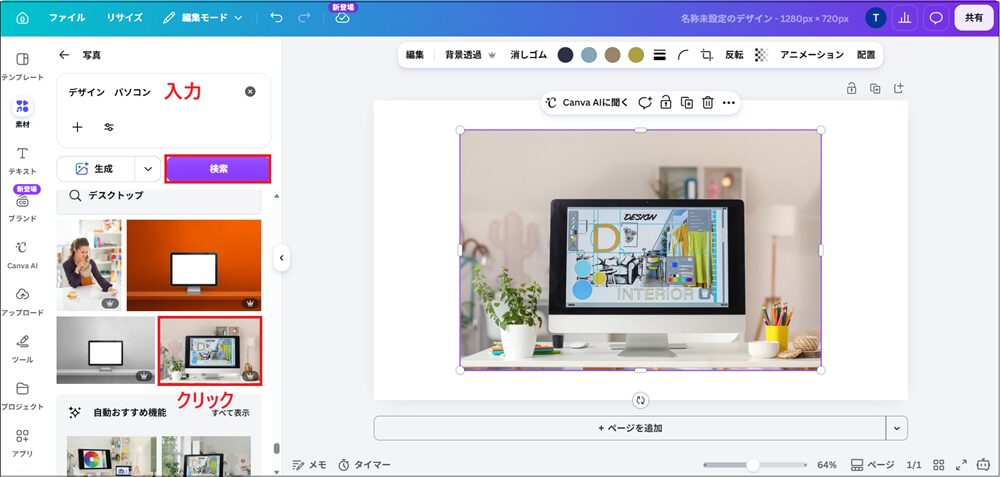Lock the page icon above canvas
The image size is (1000, 477).
click(x=851, y=89)
